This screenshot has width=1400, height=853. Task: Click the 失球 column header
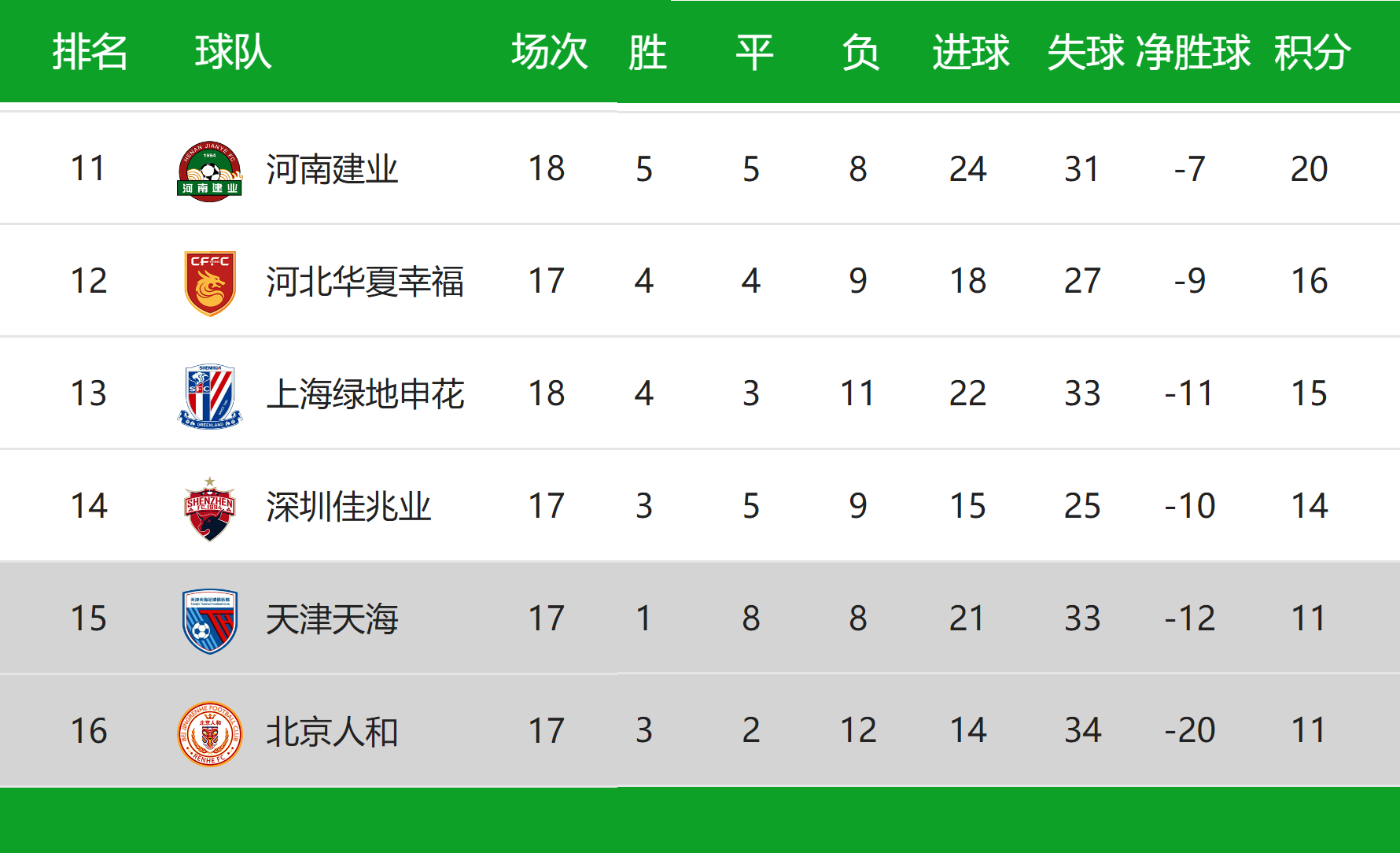tap(1085, 52)
